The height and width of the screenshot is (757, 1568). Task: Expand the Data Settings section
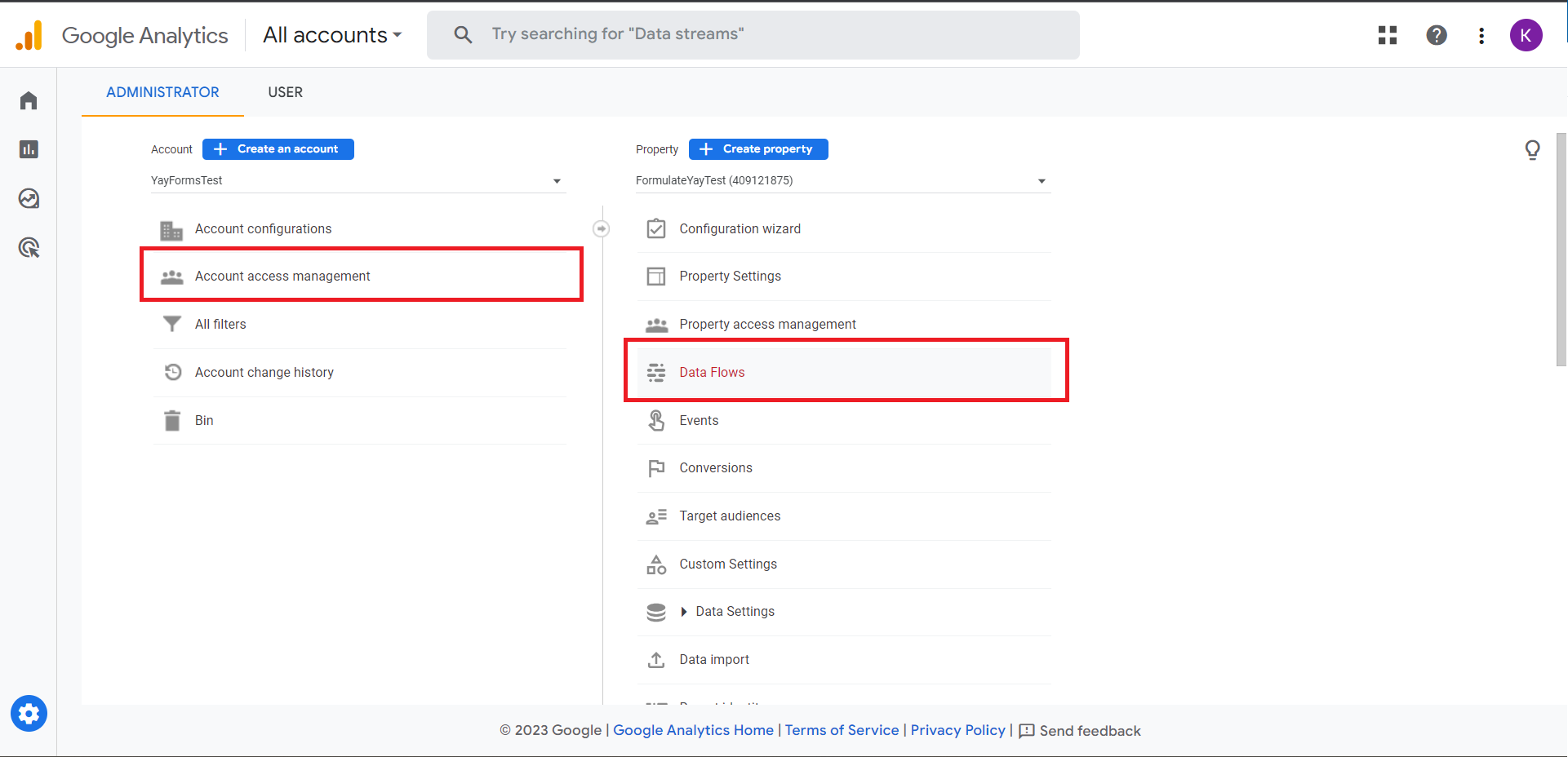click(x=734, y=611)
